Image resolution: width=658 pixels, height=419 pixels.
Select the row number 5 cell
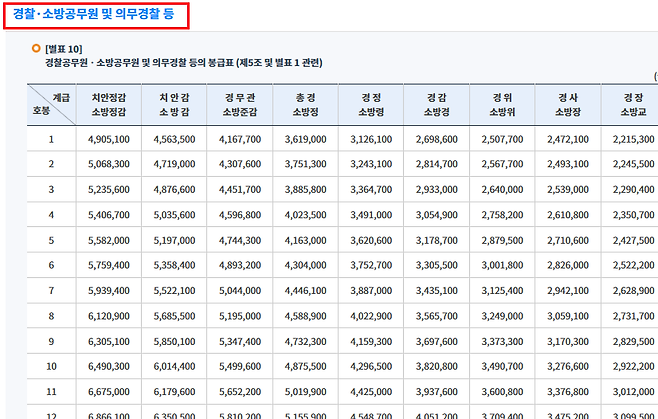[x=52, y=241]
